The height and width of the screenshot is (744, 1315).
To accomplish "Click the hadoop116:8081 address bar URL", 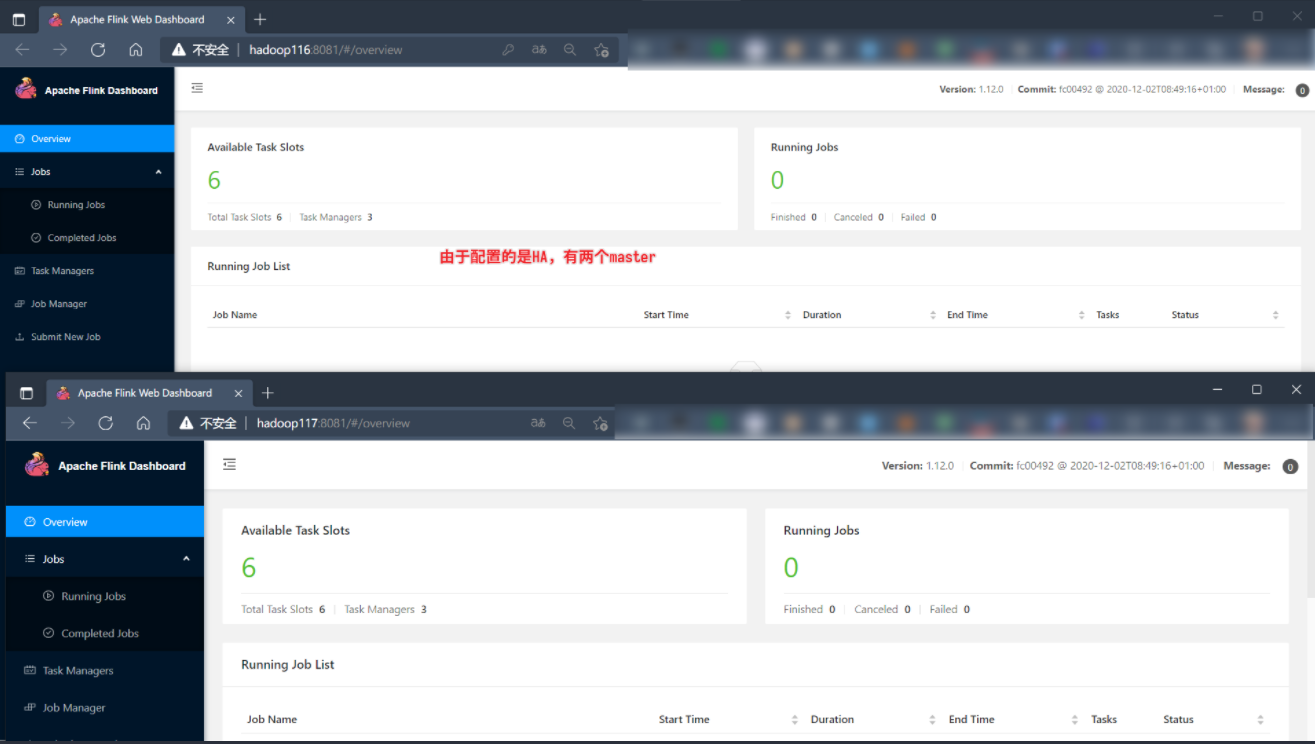I will click(x=326, y=50).
